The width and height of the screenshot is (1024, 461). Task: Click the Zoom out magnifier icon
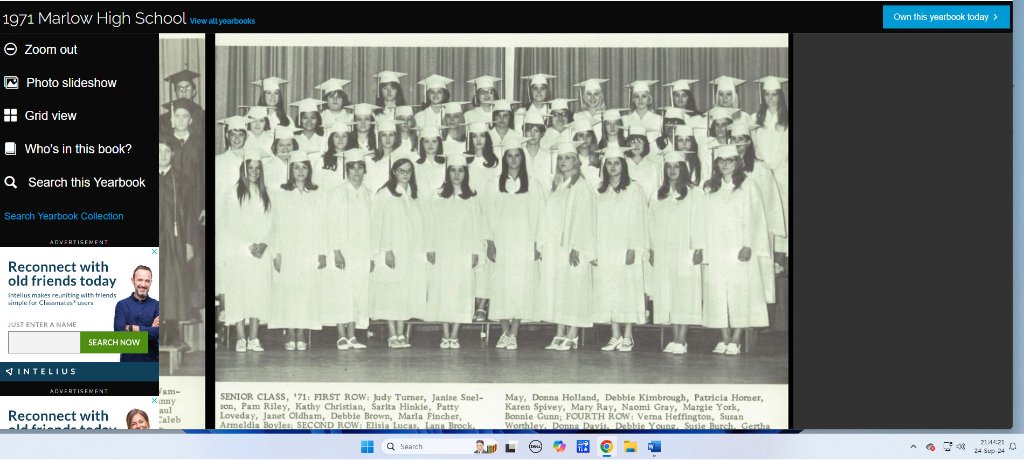(x=11, y=49)
